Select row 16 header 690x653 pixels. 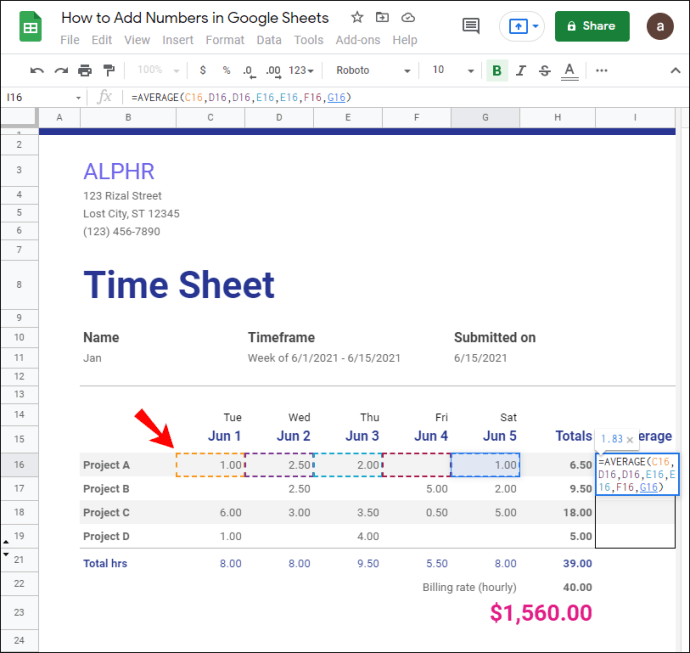(19, 465)
